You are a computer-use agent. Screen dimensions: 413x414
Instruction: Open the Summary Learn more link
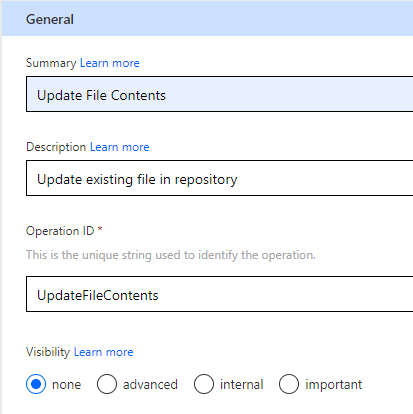coord(110,63)
